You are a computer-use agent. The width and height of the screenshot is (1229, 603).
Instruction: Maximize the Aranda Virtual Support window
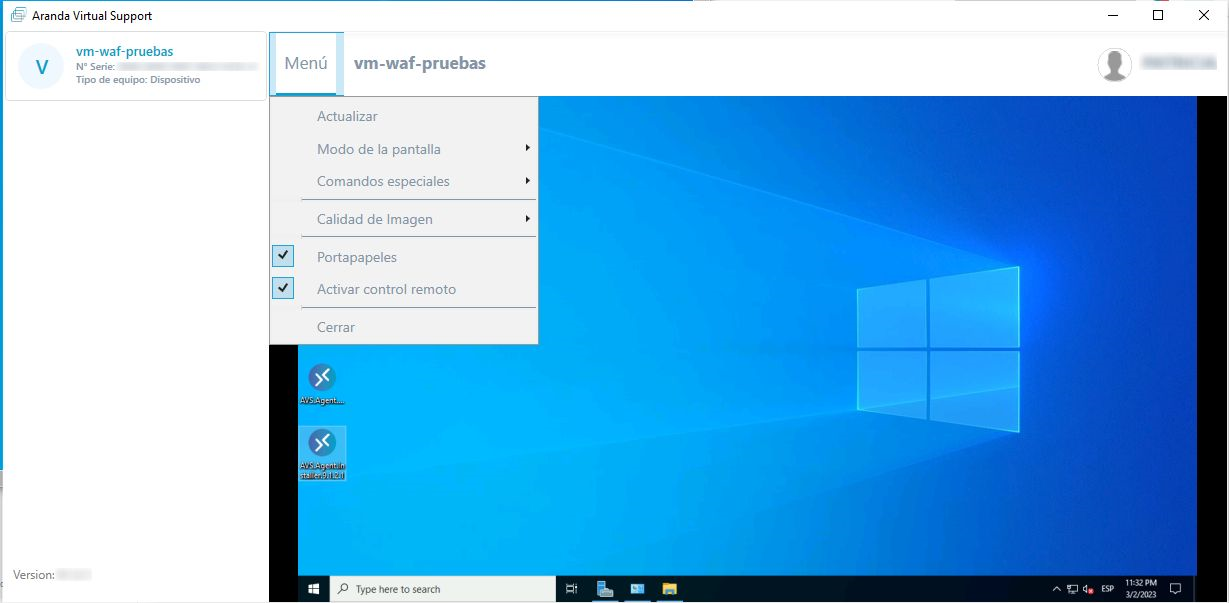[x=1158, y=15]
